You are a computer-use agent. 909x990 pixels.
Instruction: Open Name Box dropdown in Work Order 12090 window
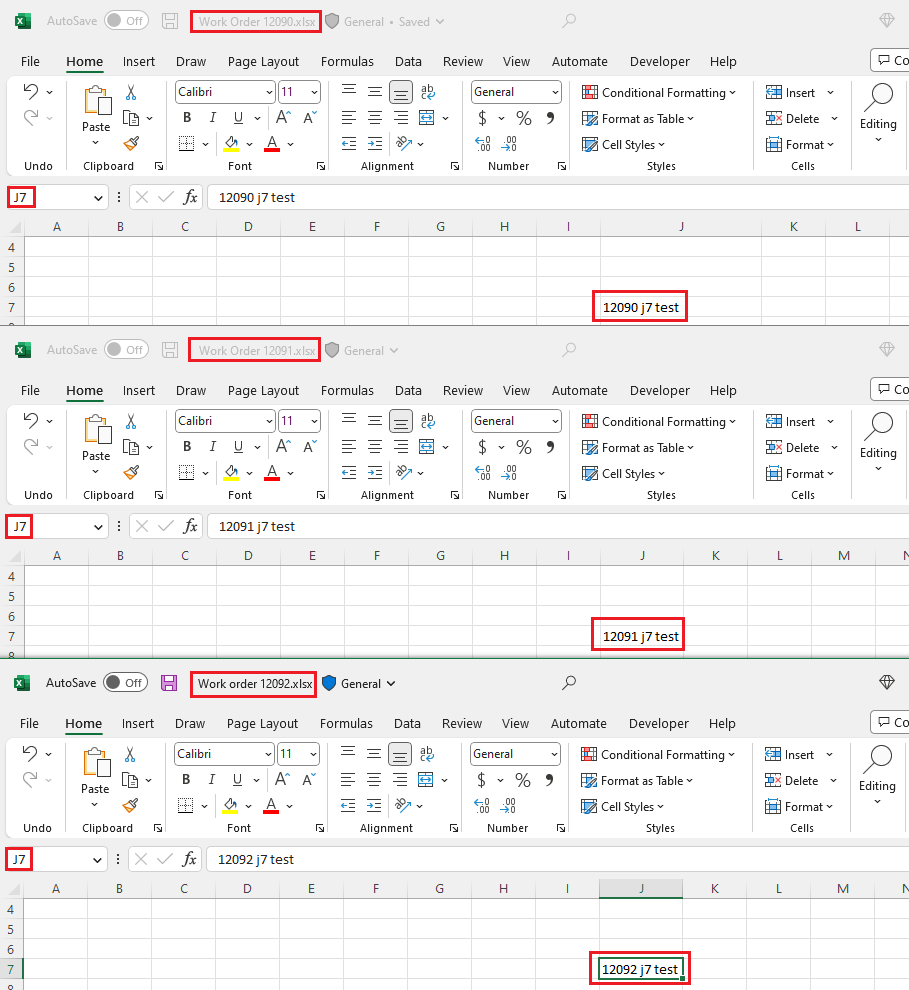point(98,198)
